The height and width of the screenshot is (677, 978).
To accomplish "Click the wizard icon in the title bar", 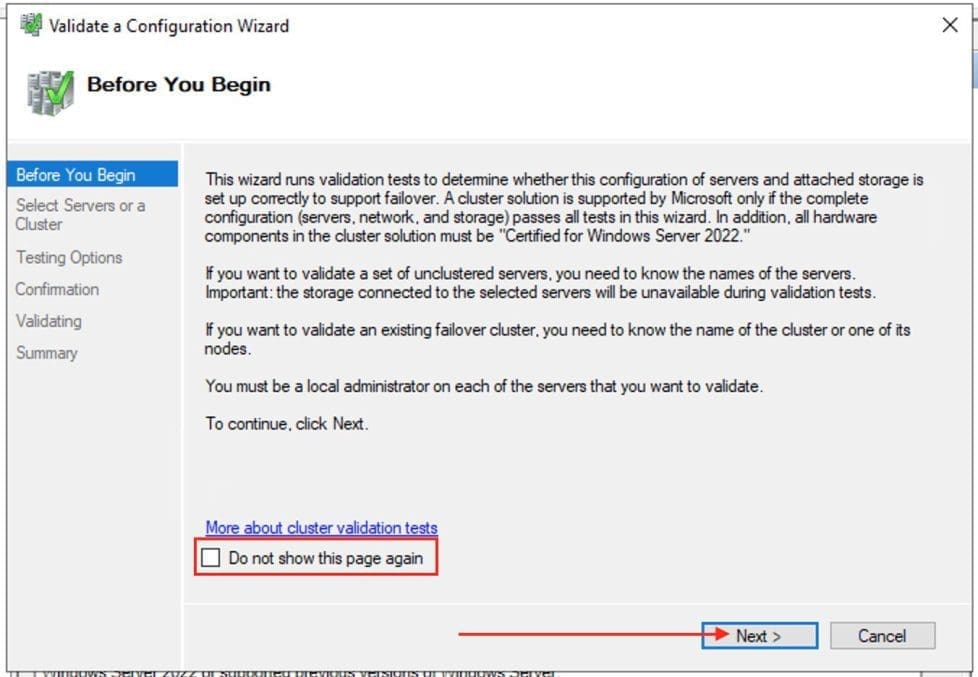I will click(31, 25).
